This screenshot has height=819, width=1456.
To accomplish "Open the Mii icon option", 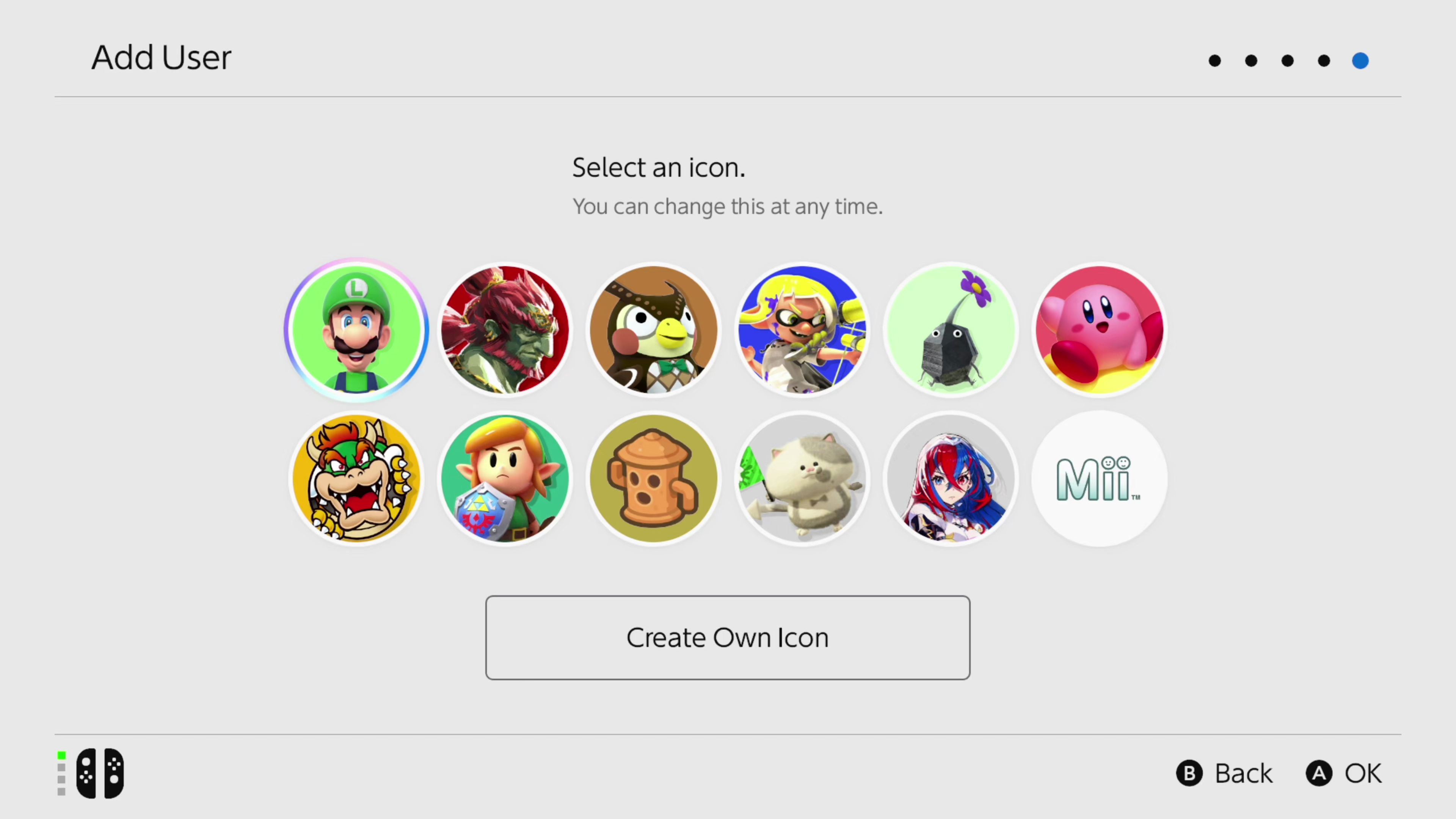I will [1099, 478].
